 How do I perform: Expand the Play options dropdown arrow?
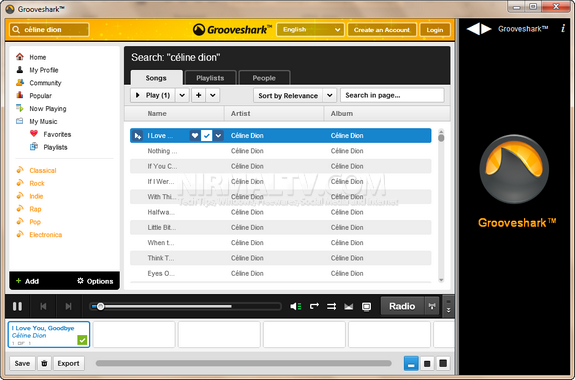[182, 95]
